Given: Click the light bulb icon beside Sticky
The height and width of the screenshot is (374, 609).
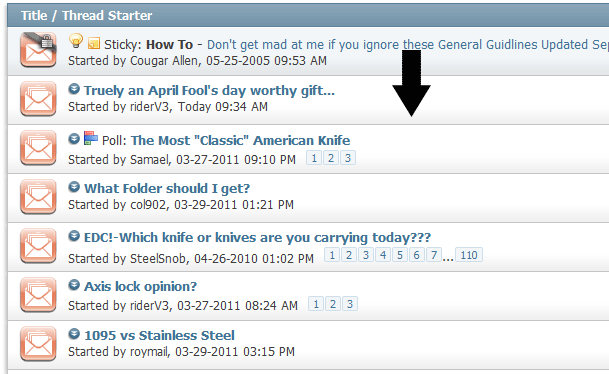Looking at the screenshot, I should (76, 41).
